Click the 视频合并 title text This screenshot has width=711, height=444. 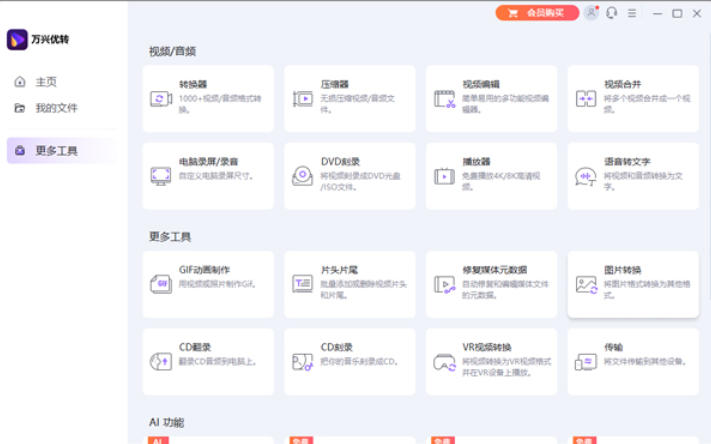tap(623, 84)
